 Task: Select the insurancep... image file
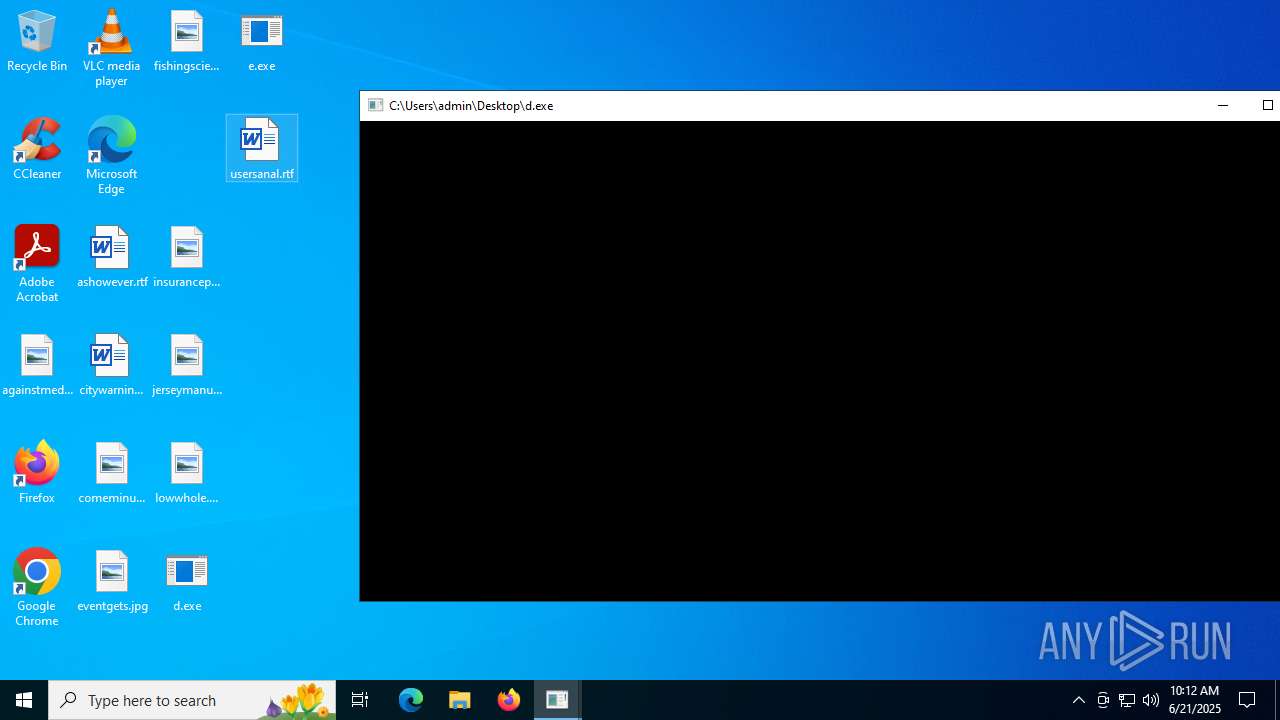coord(186,258)
